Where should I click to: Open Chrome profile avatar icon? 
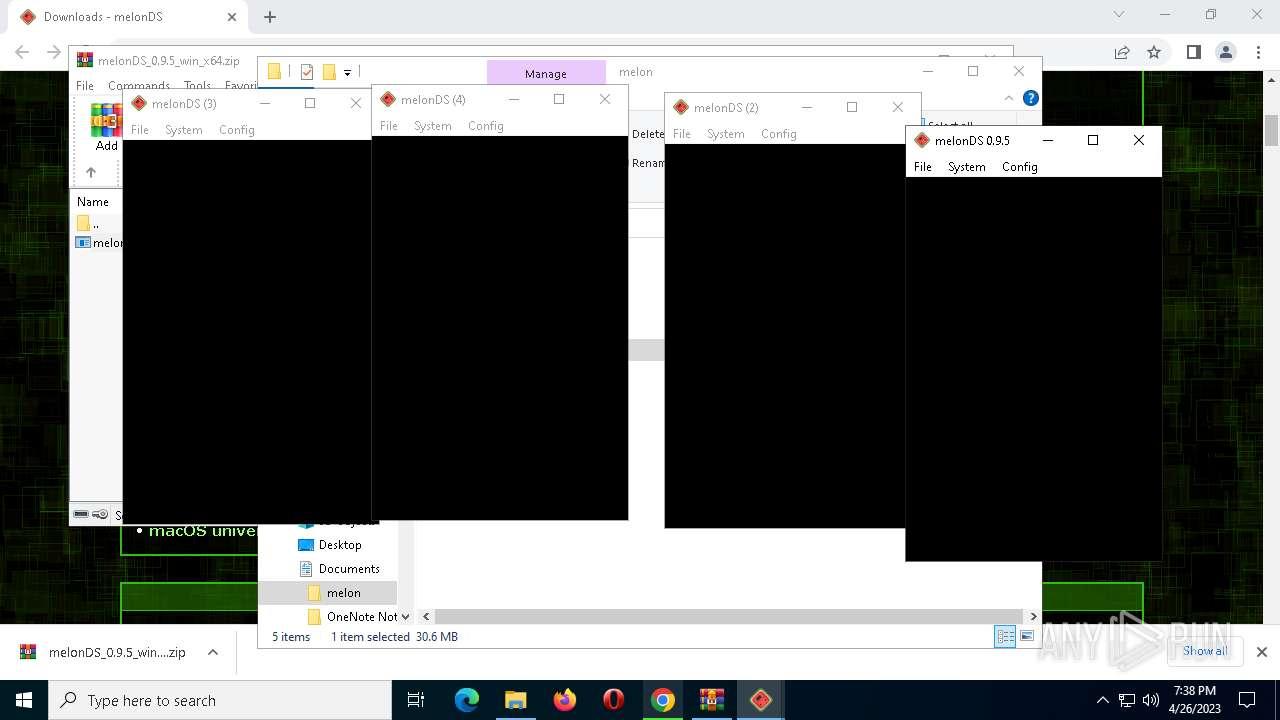(x=1226, y=52)
